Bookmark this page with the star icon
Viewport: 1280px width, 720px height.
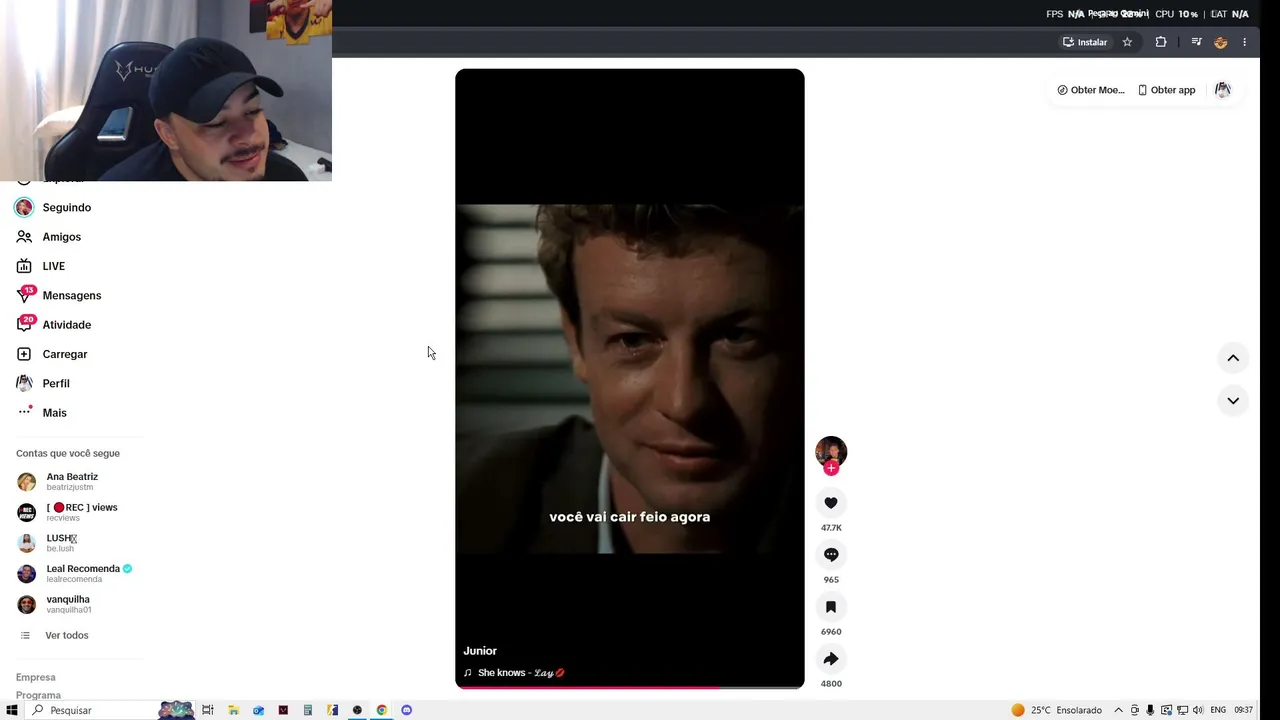[1127, 42]
